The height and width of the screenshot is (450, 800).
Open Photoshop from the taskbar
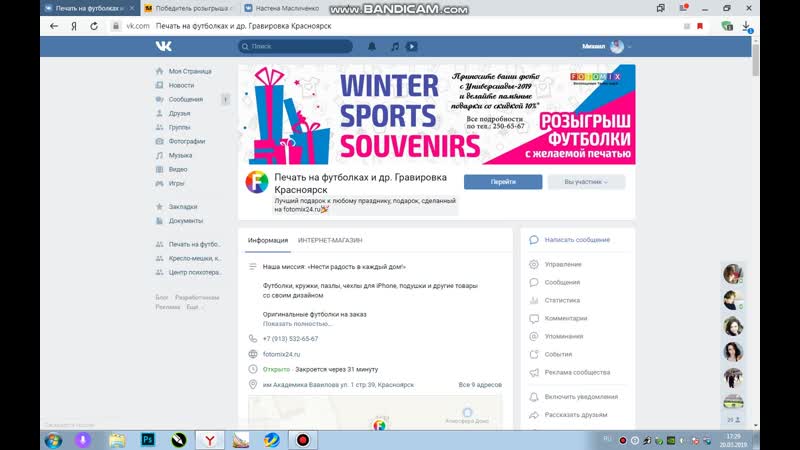coord(148,440)
